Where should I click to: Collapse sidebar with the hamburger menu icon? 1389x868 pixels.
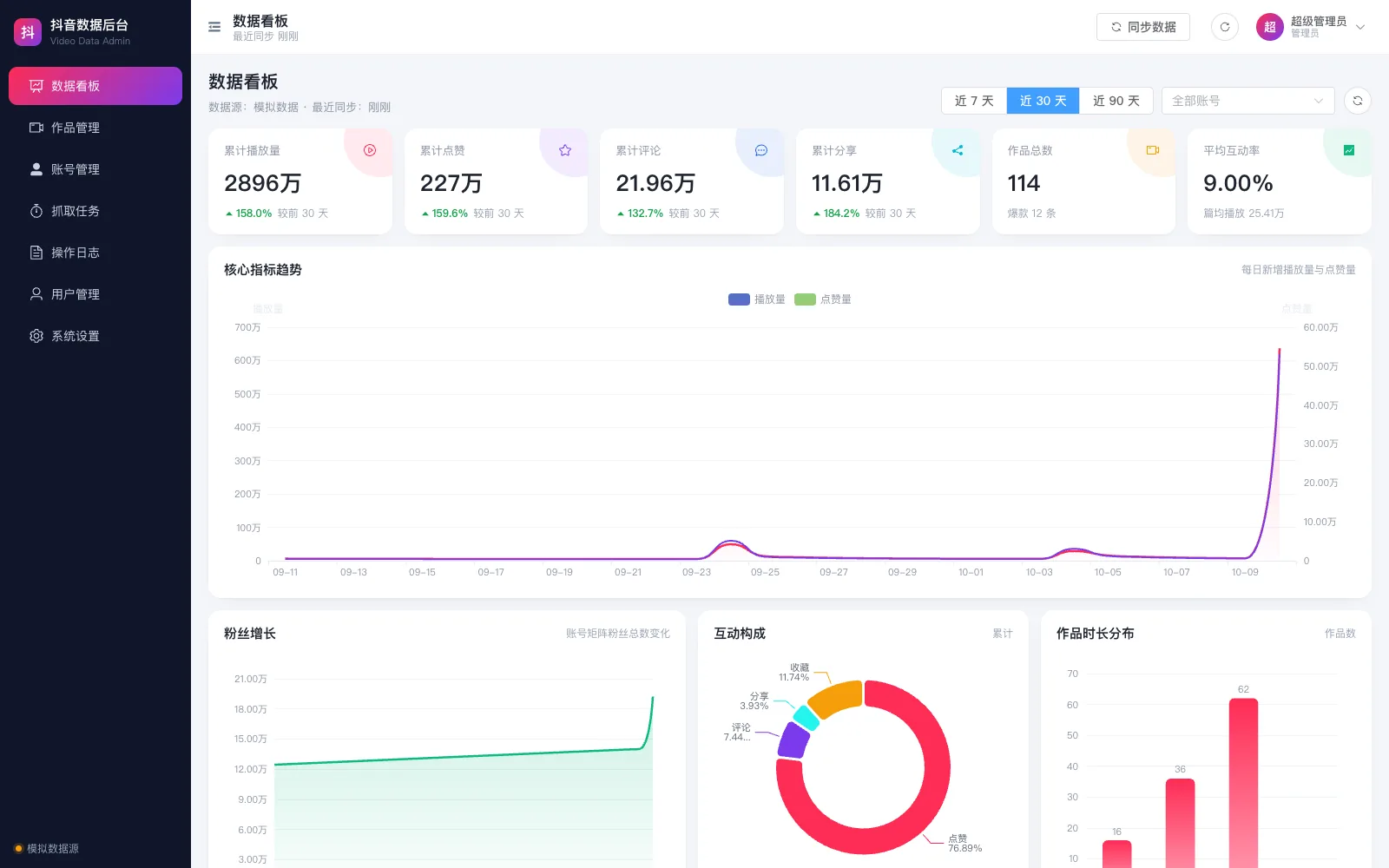pos(214,27)
